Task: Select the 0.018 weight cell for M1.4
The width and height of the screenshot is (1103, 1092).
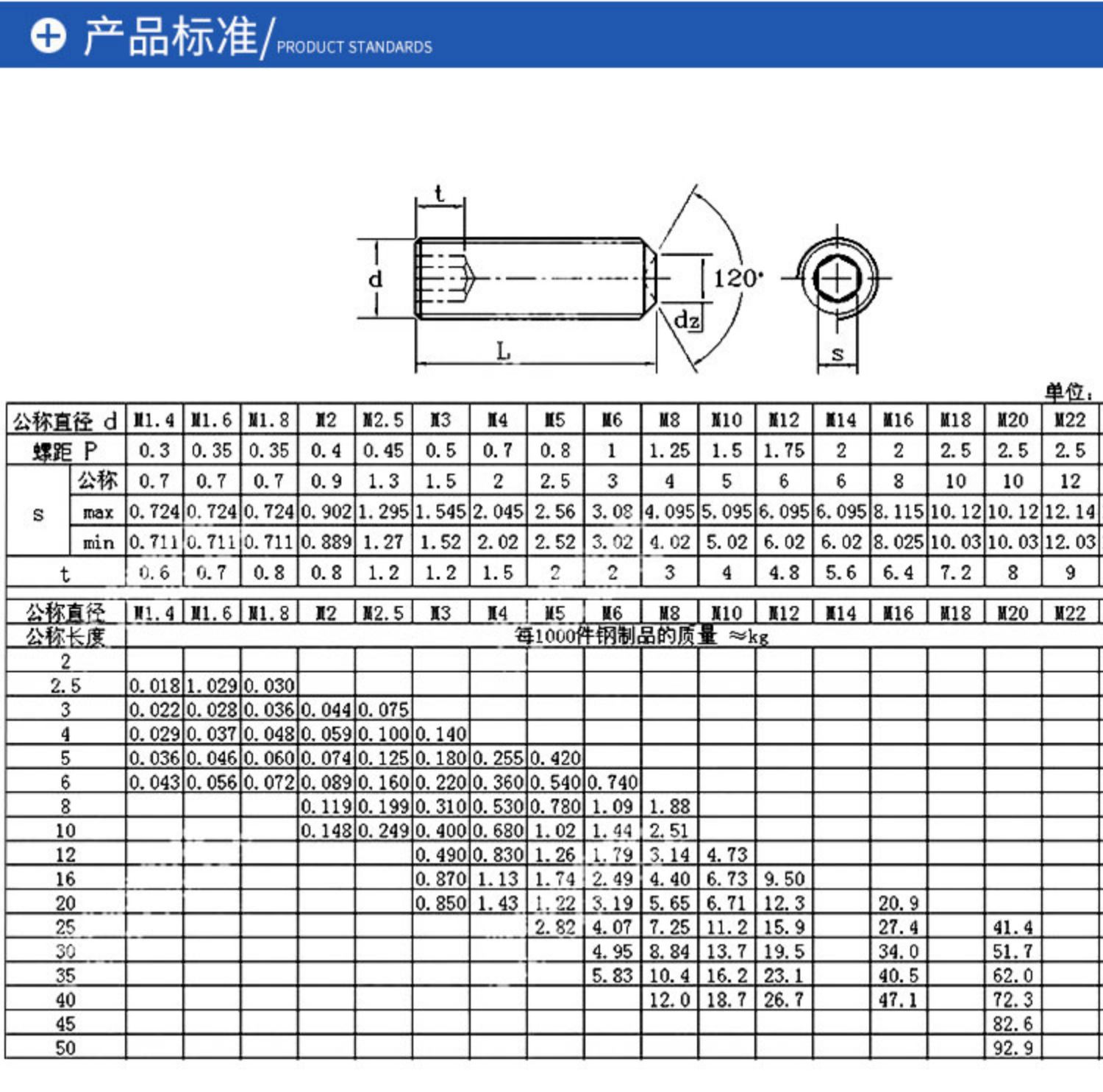Action: coord(154,685)
